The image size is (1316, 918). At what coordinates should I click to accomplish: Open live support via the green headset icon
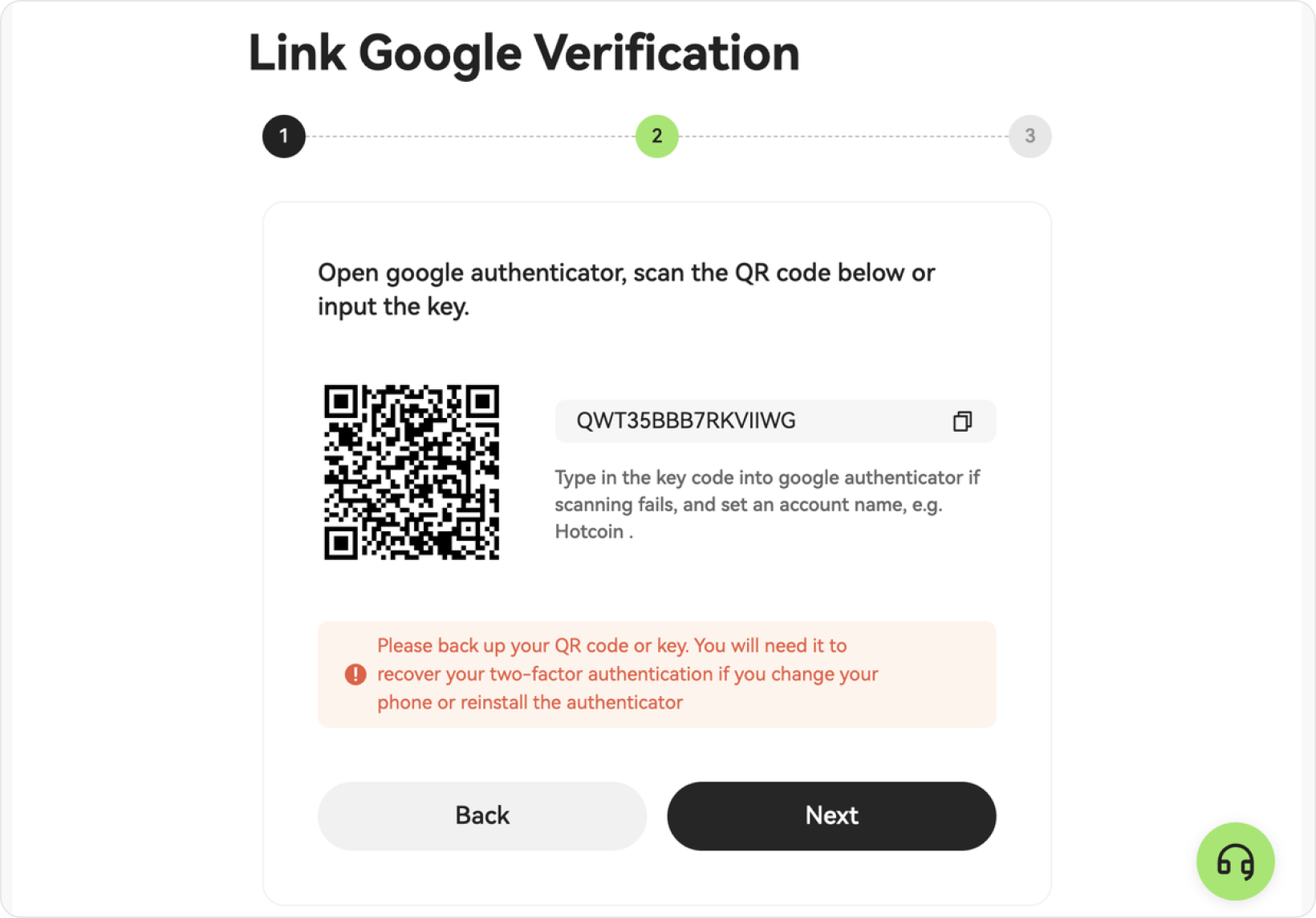coord(1235,862)
